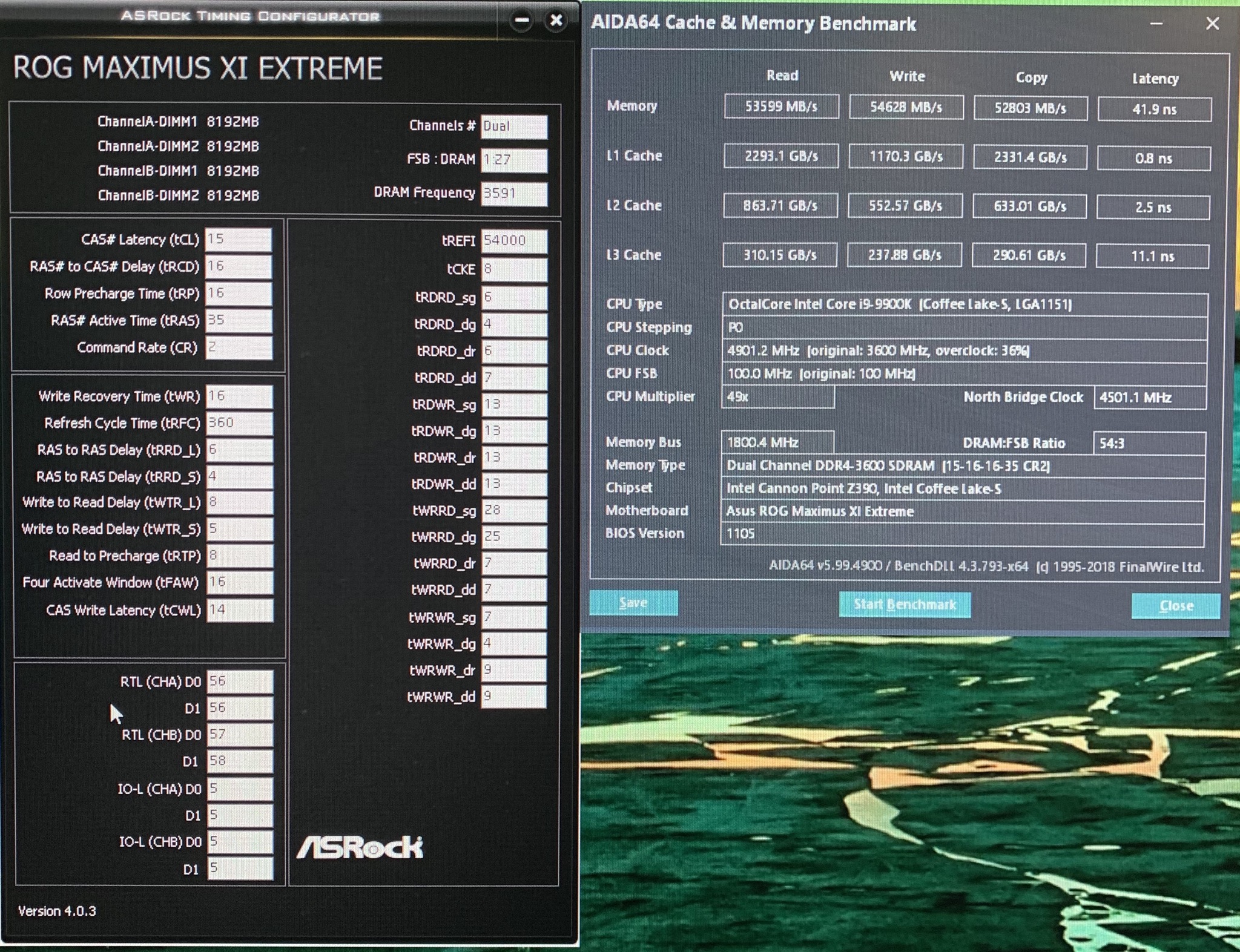Click the Save button
1240x952 pixels.
coord(633,603)
